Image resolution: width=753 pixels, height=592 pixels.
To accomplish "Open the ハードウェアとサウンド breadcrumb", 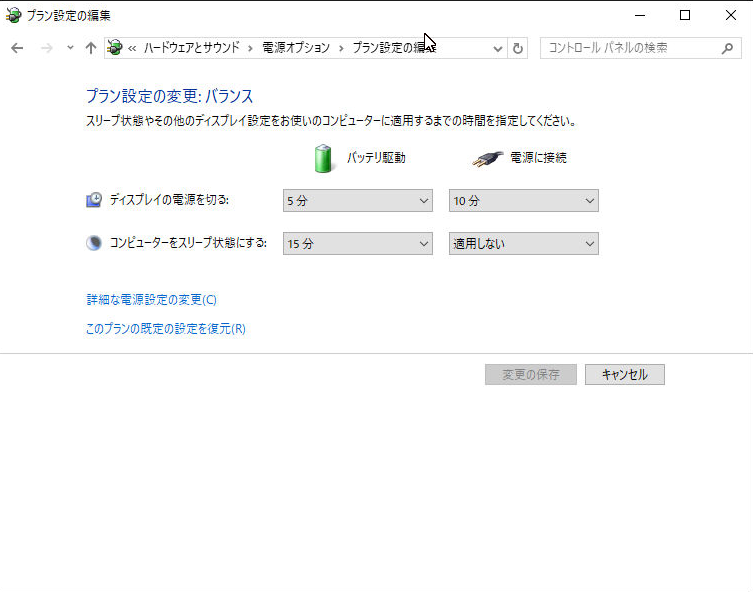I will click(x=192, y=48).
